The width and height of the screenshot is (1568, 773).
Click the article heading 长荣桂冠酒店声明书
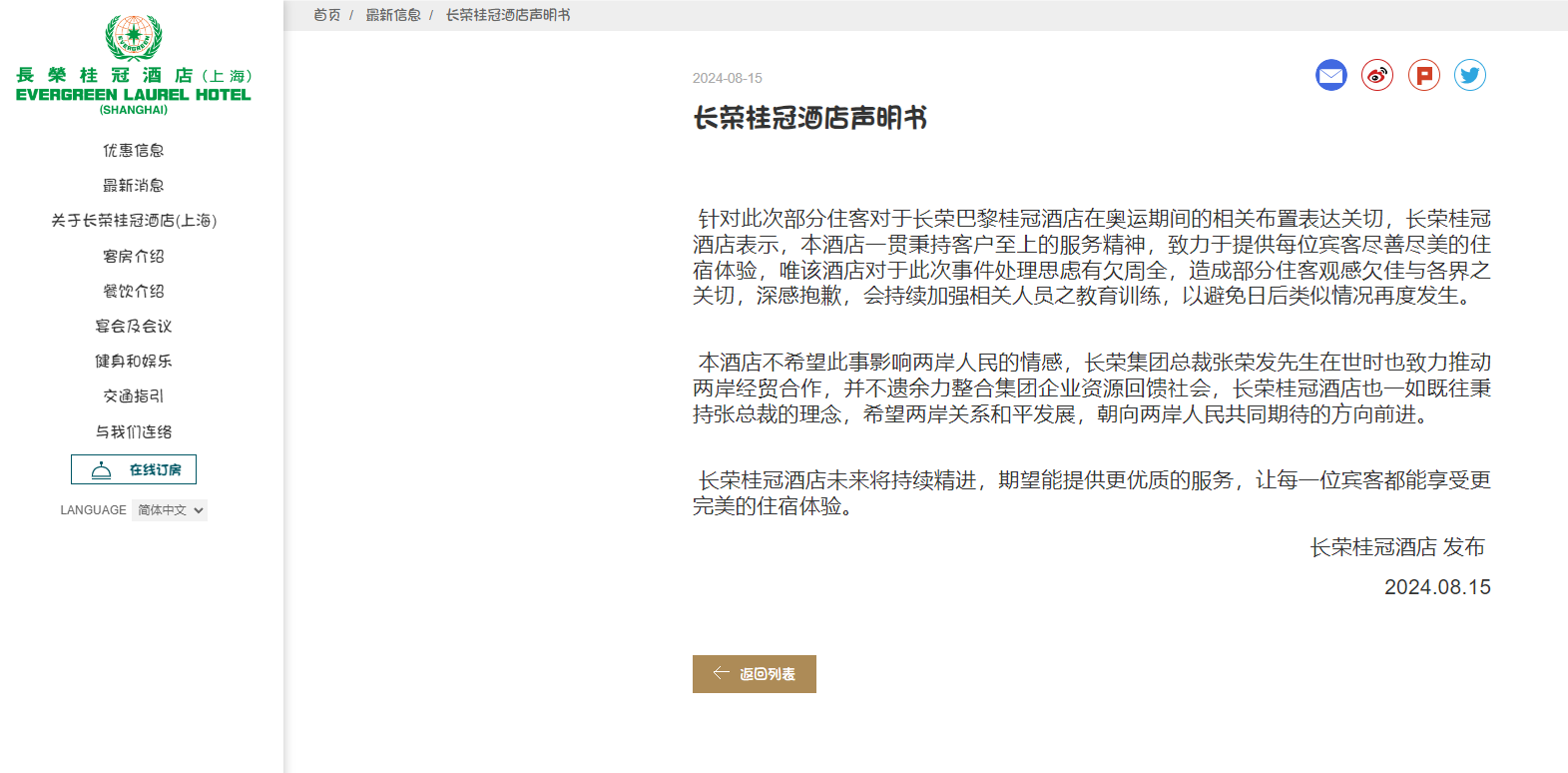click(x=810, y=118)
